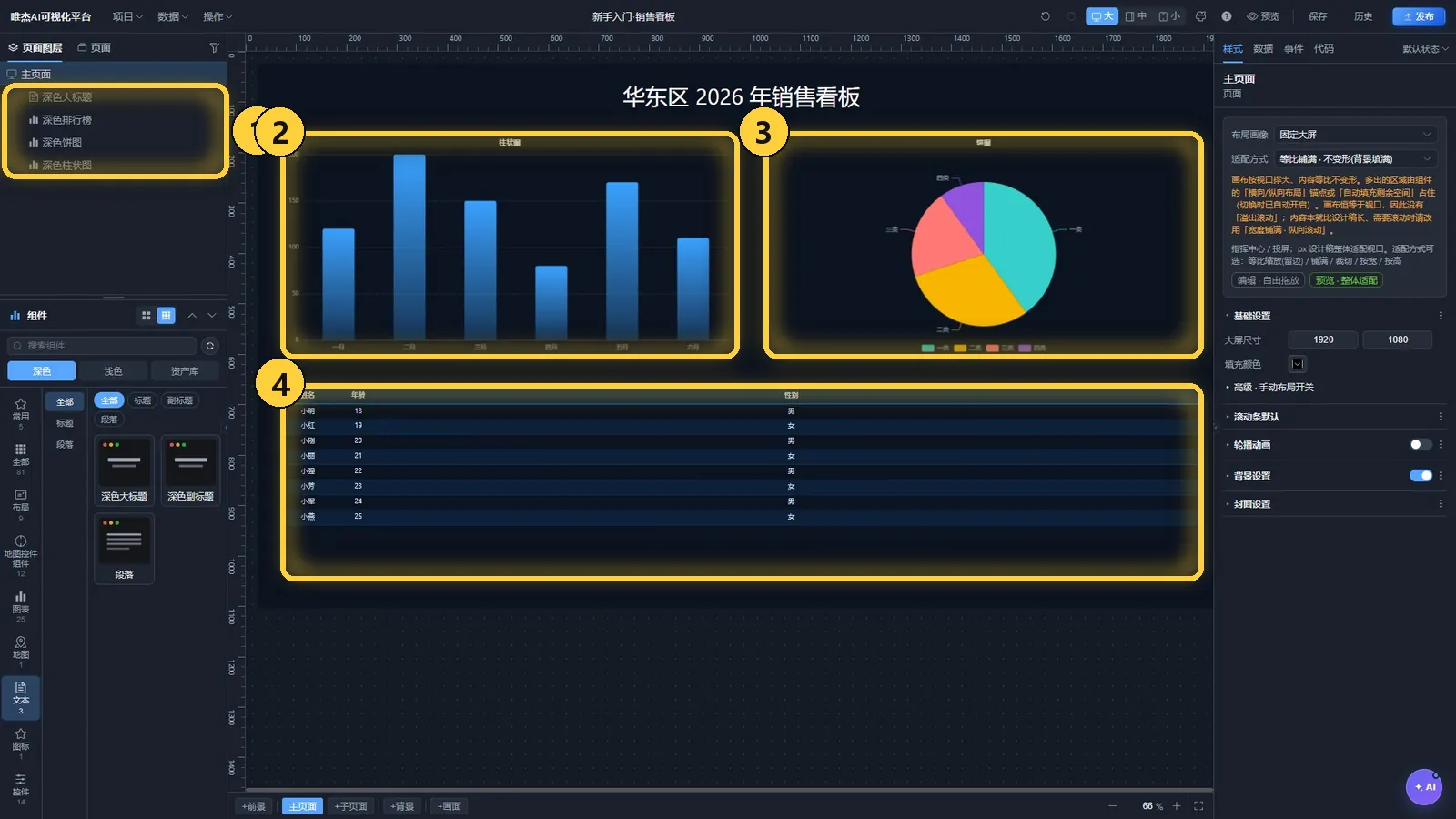Expand the 滚动条默认 section

point(1256,417)
